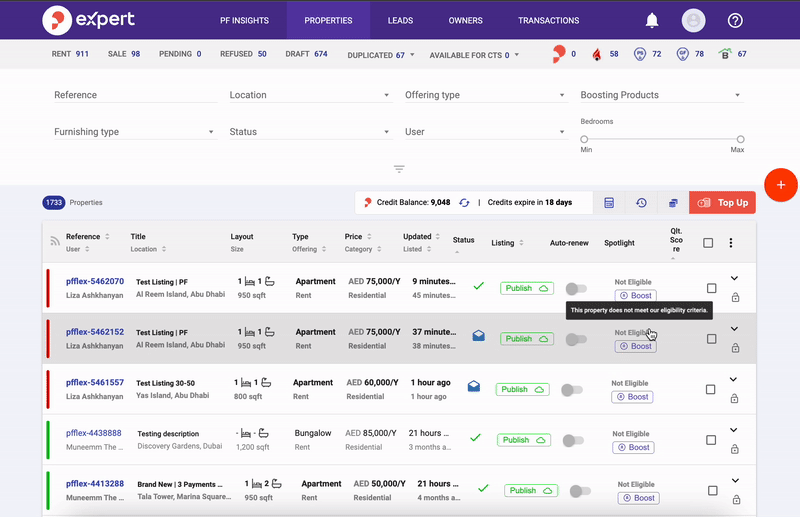Click the envelope status icon for pfflex-5462152
800x517 pixels.
tap(479, 336)
